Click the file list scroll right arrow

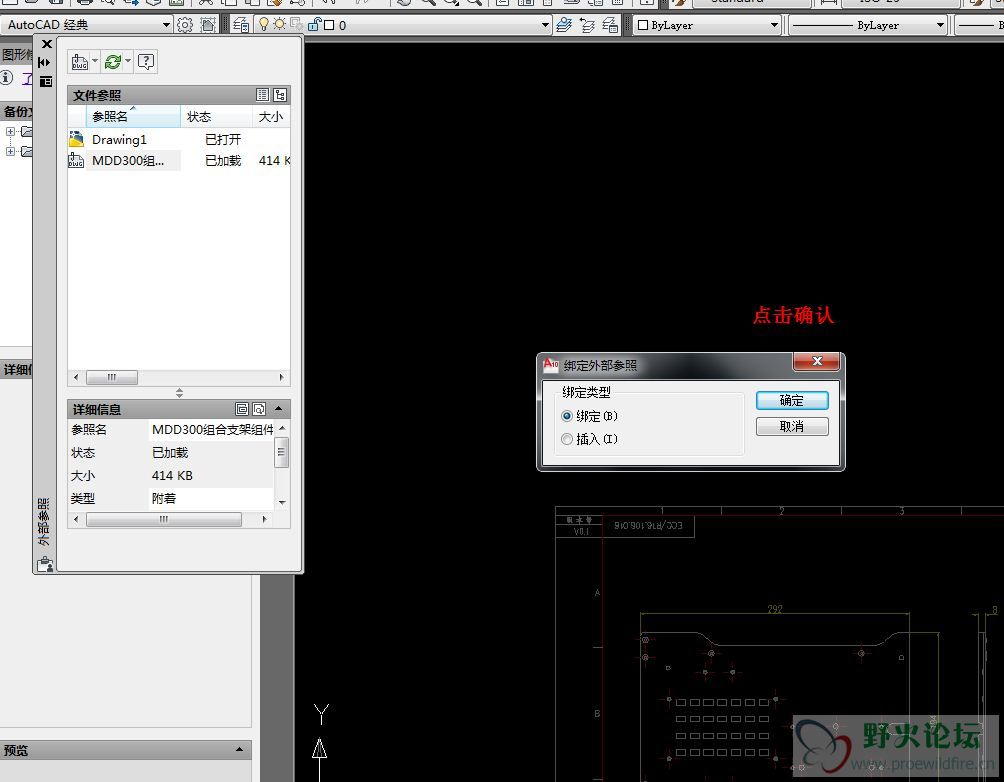tap(282, 377)
